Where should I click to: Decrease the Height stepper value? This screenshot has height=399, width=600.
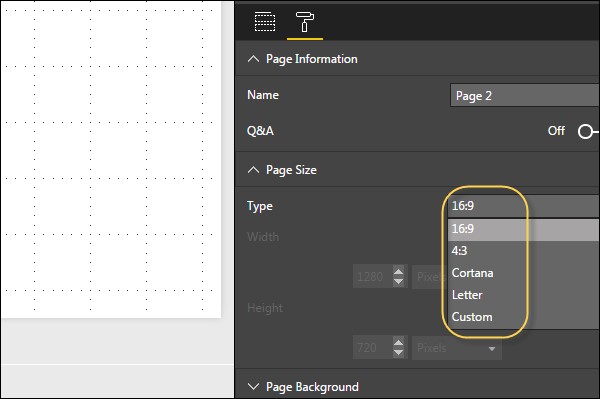[x=398, y=352]
